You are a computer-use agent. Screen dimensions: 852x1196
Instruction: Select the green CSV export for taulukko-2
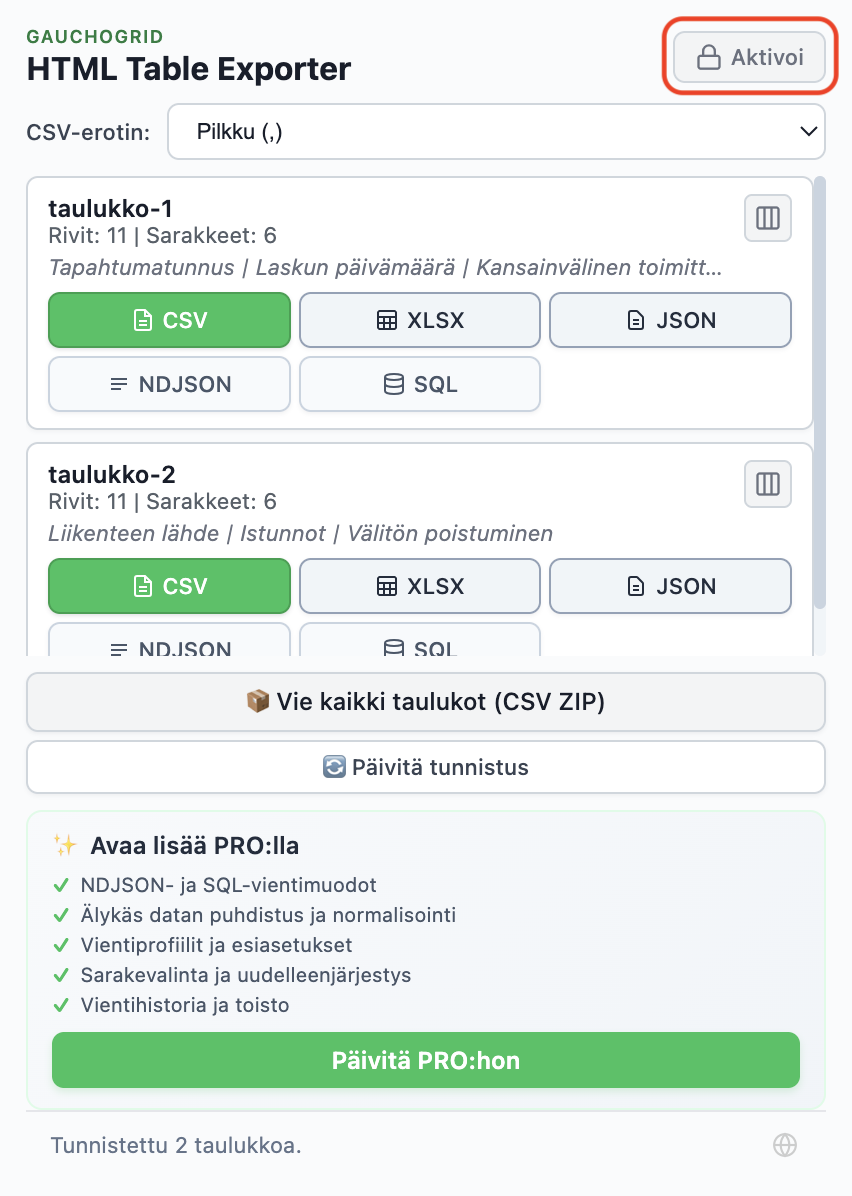(x=169, y=586)
